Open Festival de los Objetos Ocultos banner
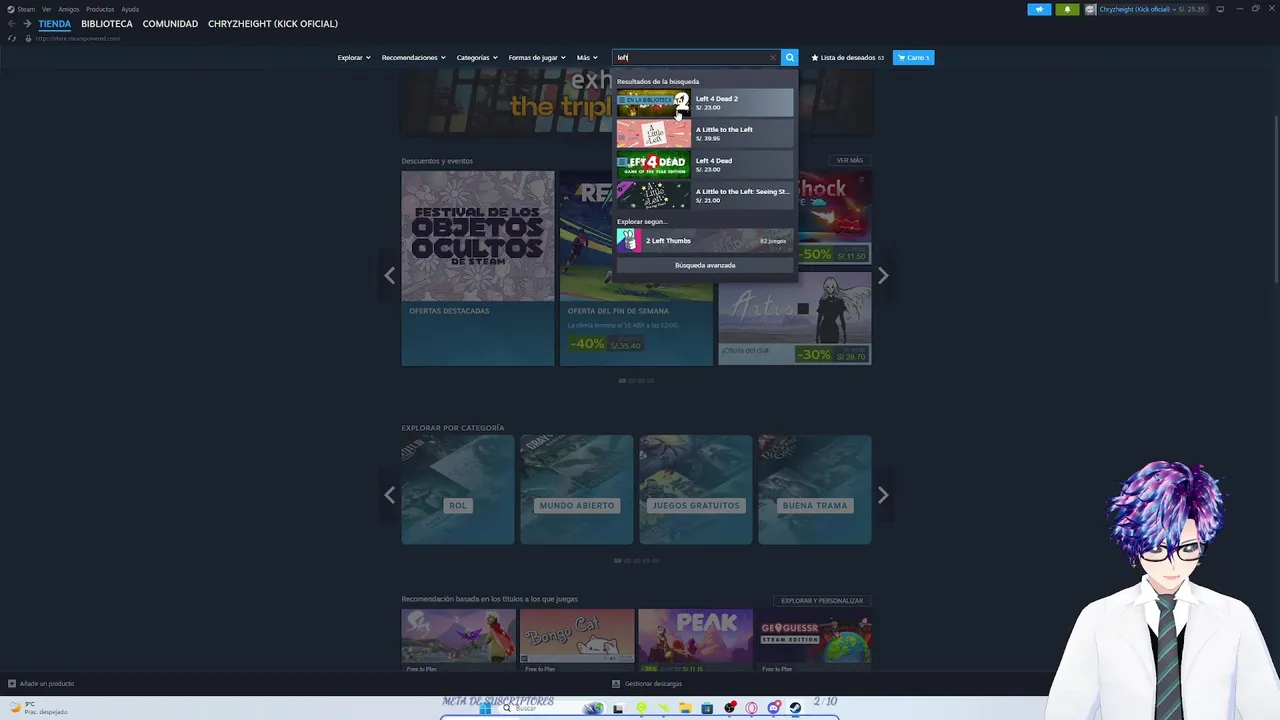This screenshot has height=720, width=1280. pos(478,268)
